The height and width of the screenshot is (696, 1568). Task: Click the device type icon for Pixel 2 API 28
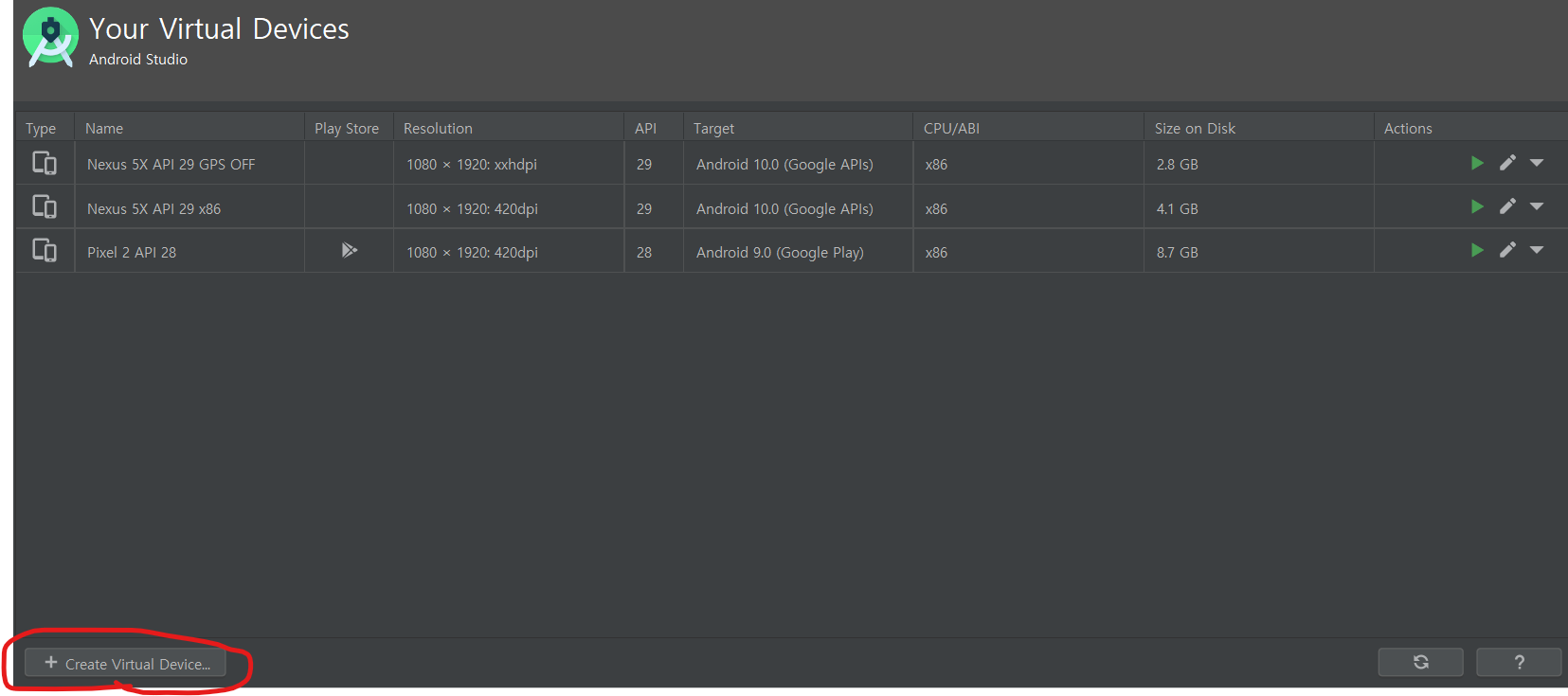click(45, 250)
